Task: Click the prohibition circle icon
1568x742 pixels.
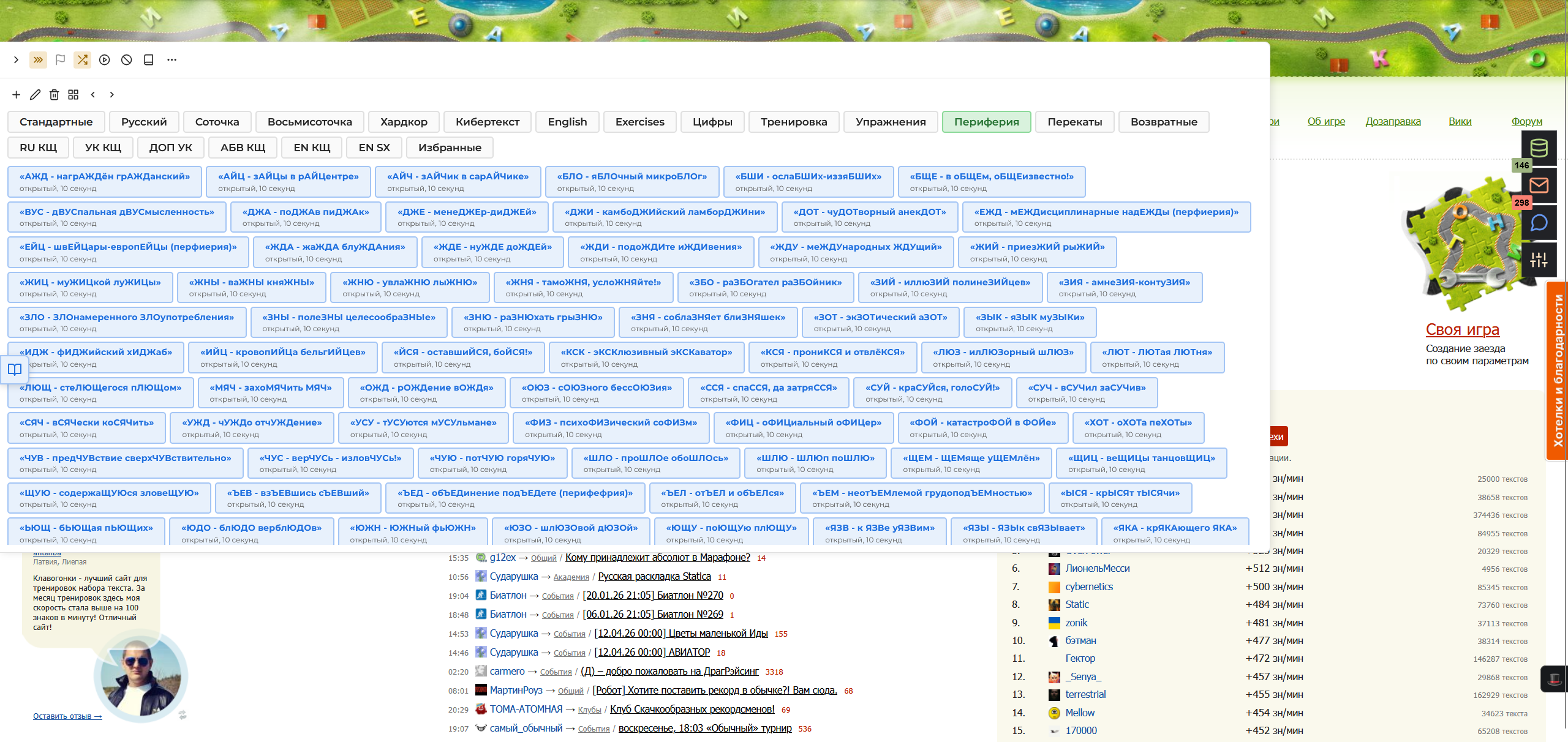Action: (x=126, y=59)
